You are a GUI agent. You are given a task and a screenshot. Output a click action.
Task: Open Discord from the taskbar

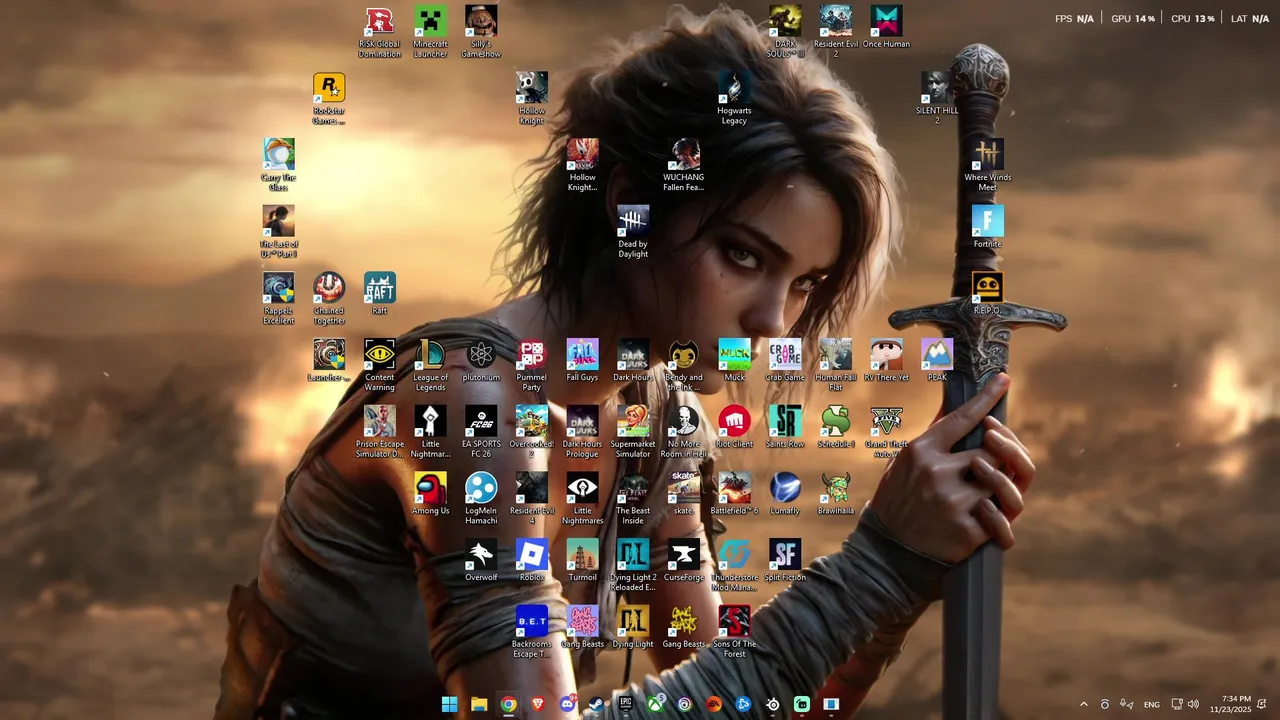[567, 704]
